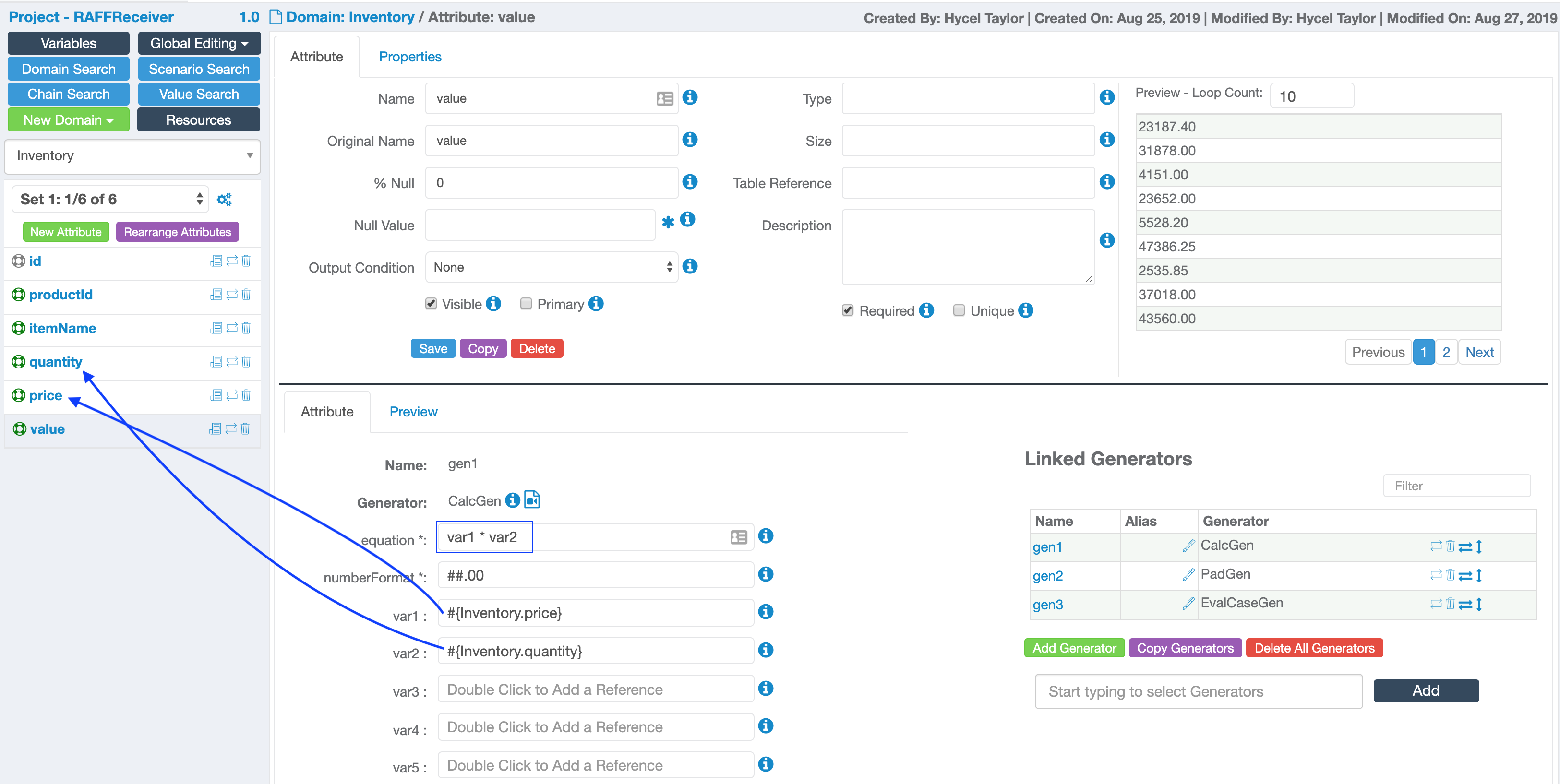The width and height of the screenshot is (1560, 784).
Task: Click the card icon inside equation field
Action: 738,537
